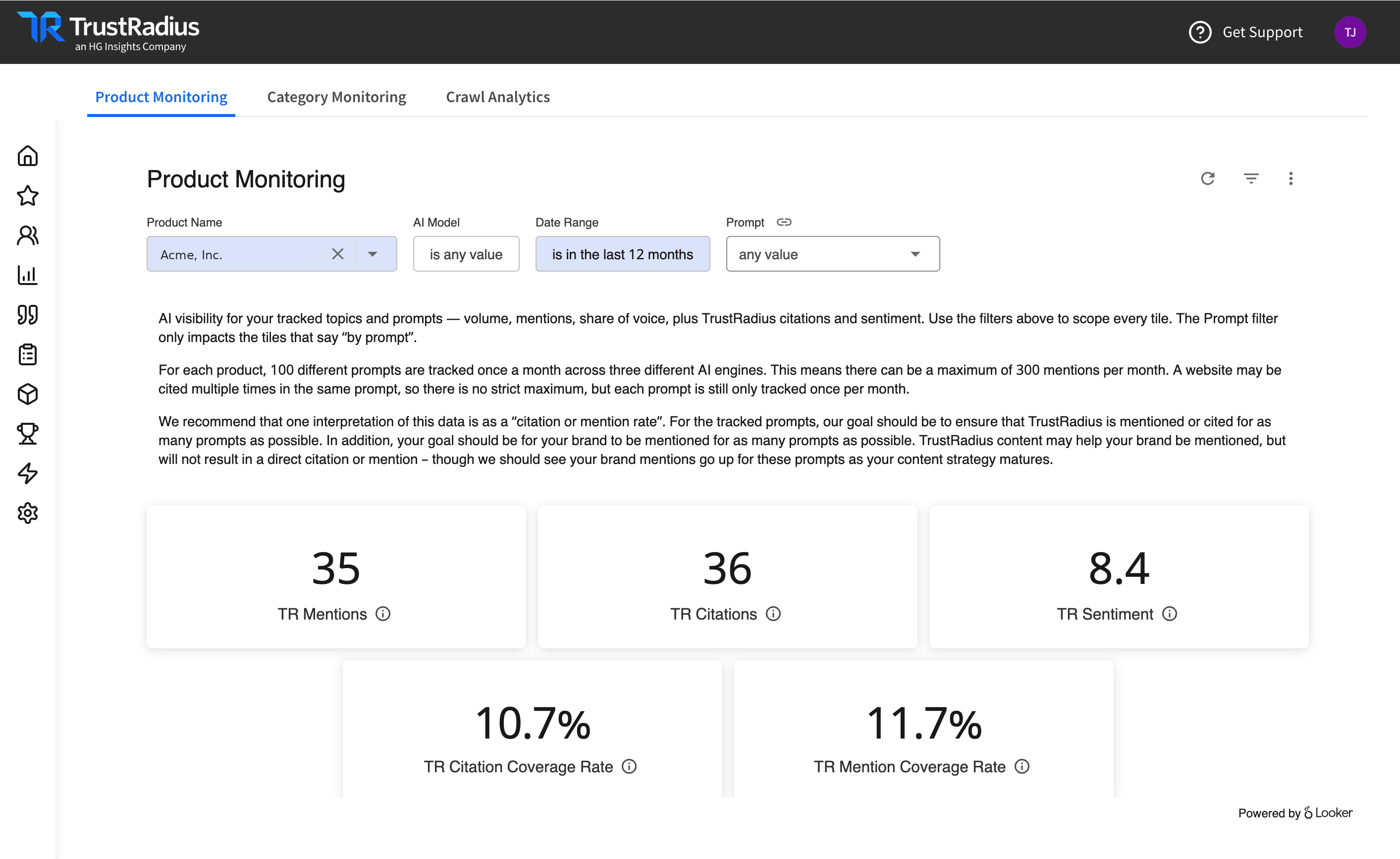Viewport: 1400px width, 859px height.
Task: Click the star icon in the sidebar
Action: (x=27, y=196)
